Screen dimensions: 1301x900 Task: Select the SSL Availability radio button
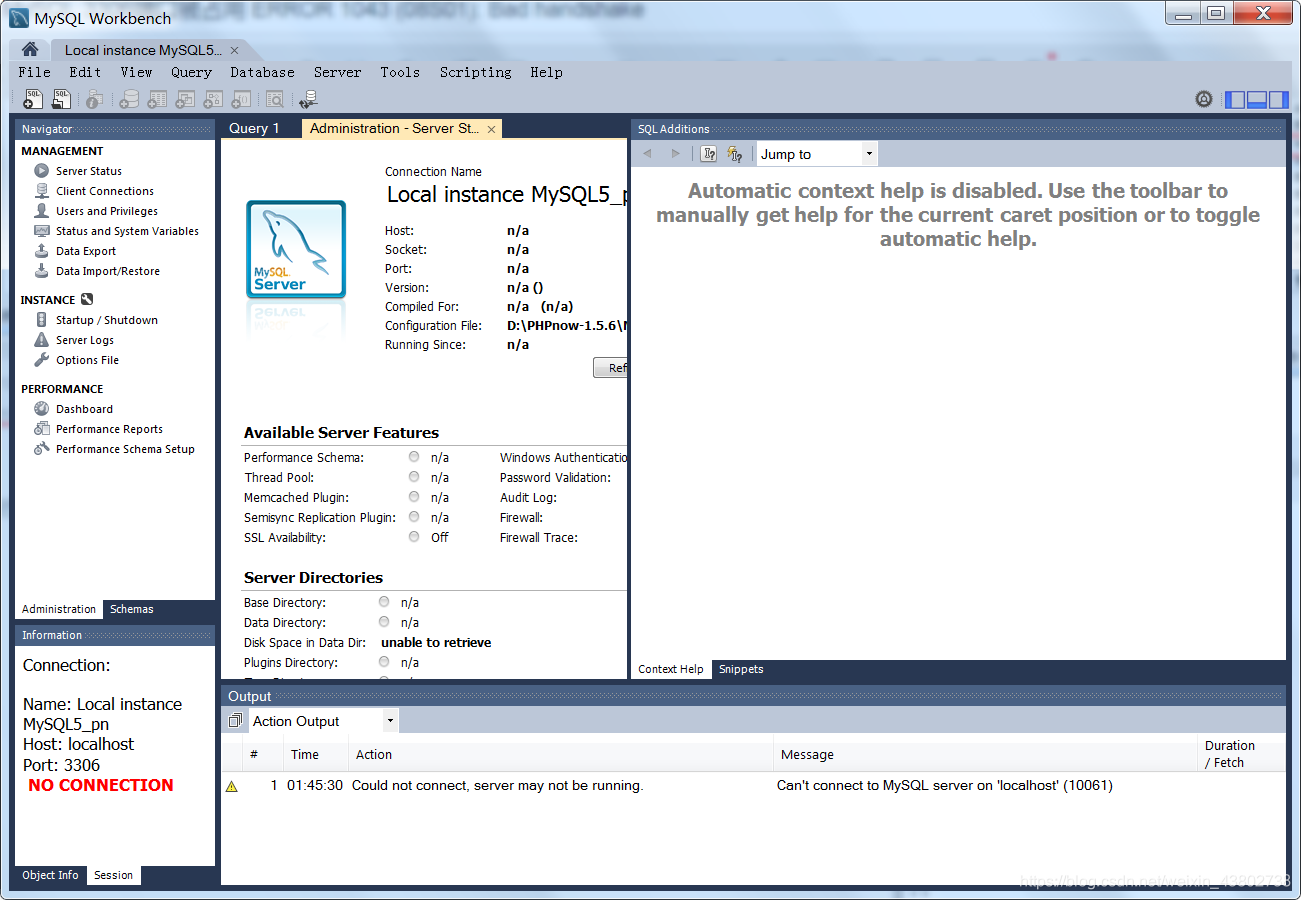click(x=413, y=536)
